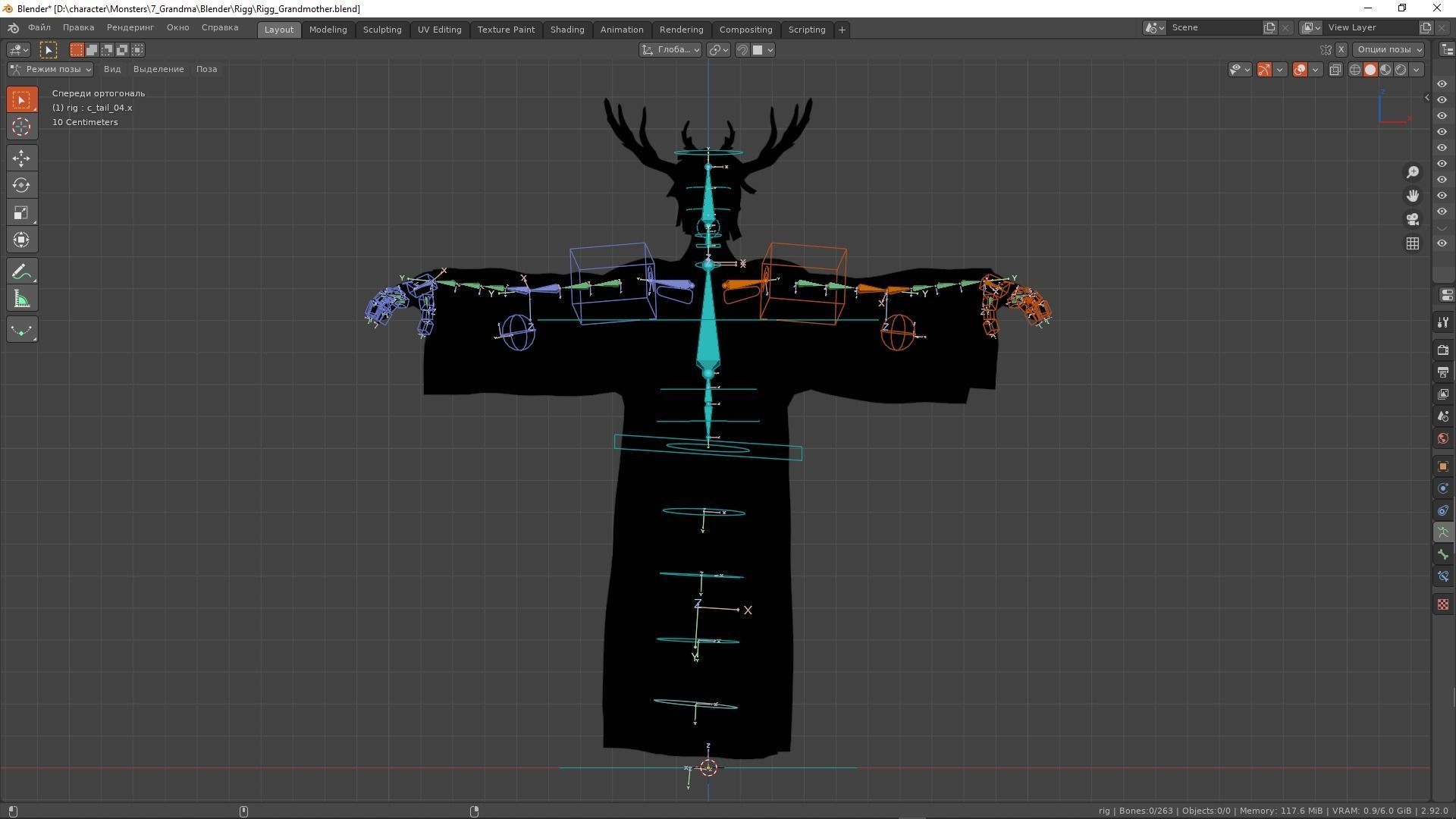Image resolution: width=1456 pixels, height=819 pixels.
Task: Toggle first eye visibility icon in outliner
Action: [x=1442, y=84]
